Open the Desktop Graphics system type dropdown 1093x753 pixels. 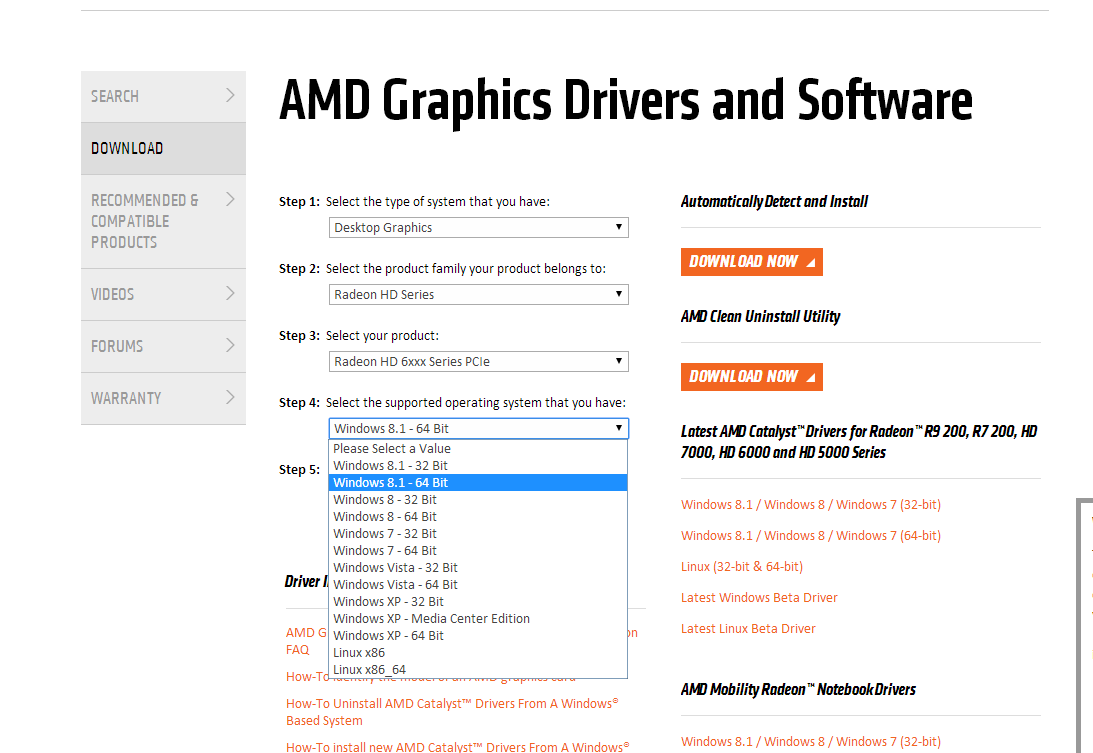(478, 227)
